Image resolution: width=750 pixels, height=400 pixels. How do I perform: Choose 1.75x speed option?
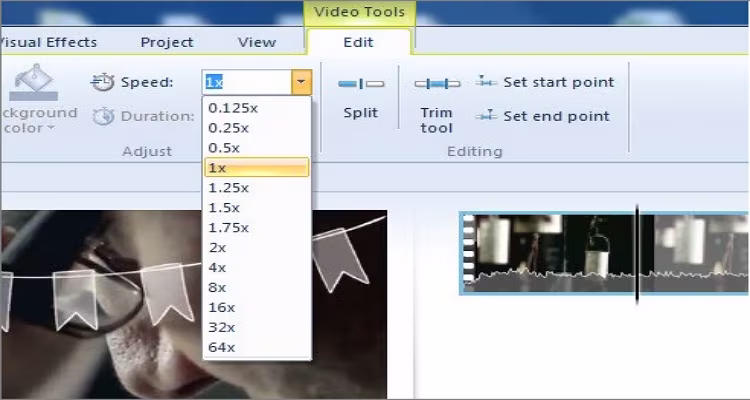257,228
